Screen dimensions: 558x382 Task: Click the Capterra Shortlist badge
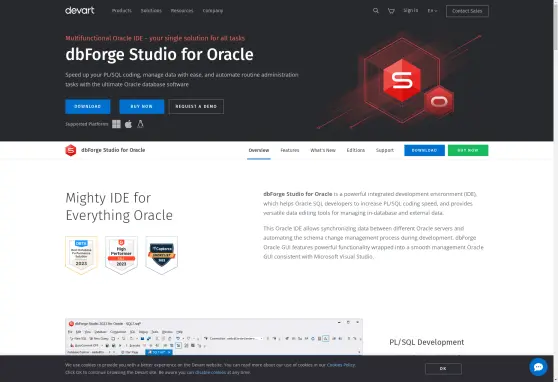162,255
